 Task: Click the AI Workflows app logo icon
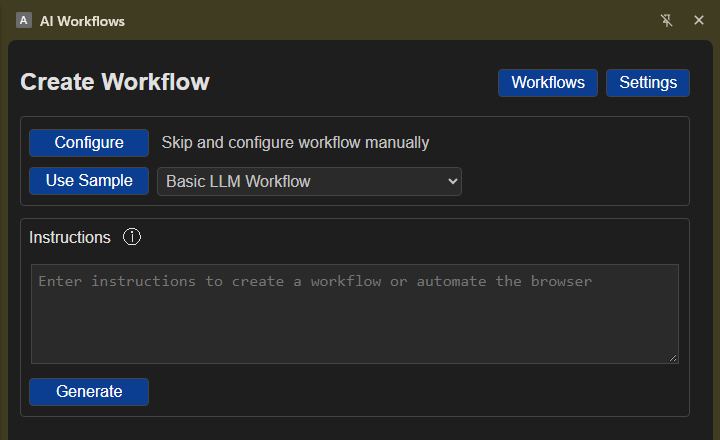(x=24, y=20)
